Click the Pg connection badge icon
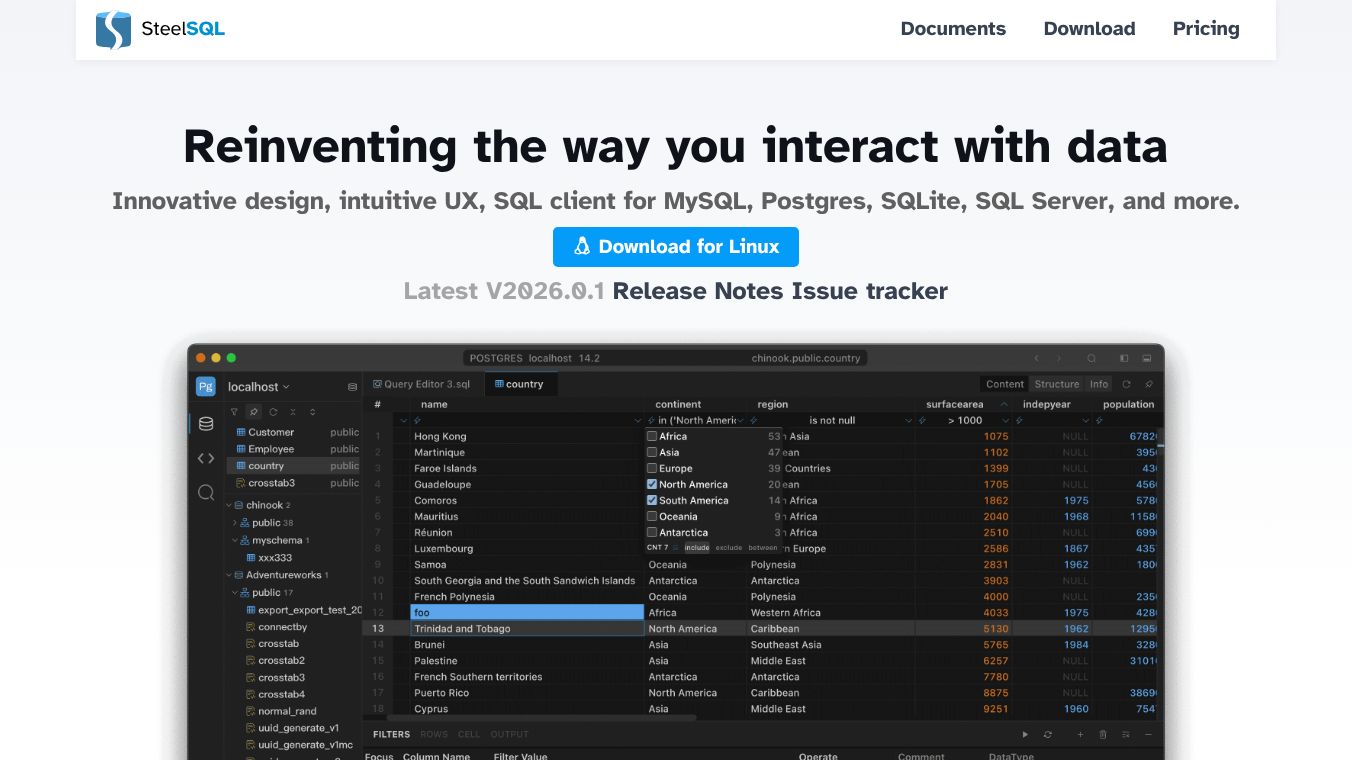This screenshot has height=760, width=1352. pos(205,387)
